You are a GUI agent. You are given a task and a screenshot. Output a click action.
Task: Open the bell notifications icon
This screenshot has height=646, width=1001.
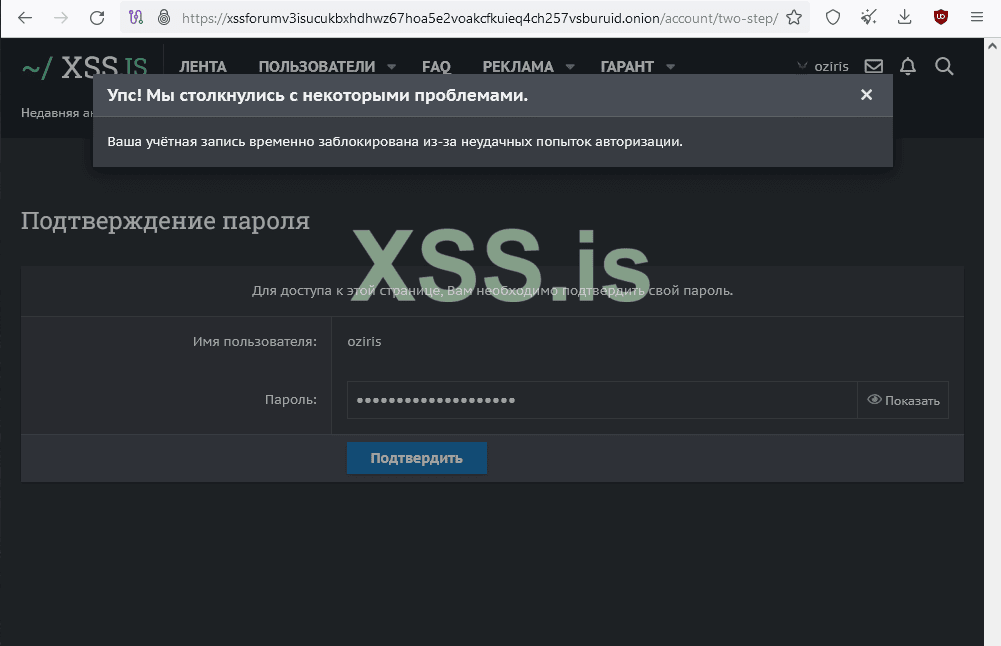(908, 66)
